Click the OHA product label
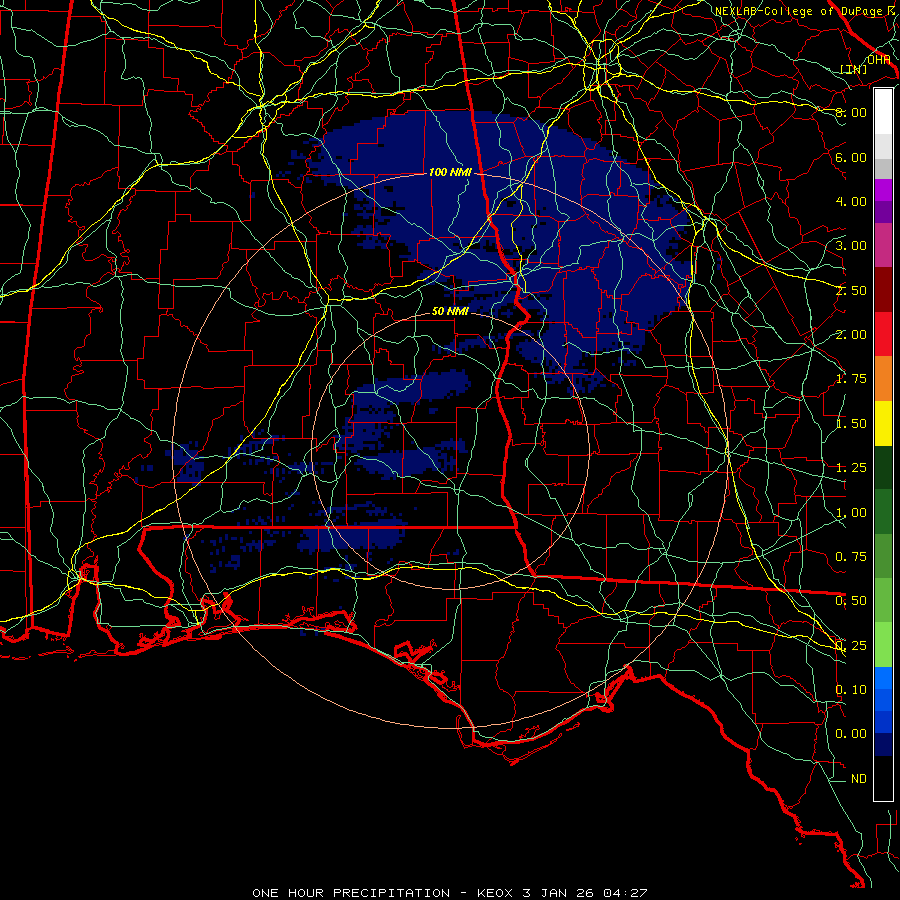 coord(878,59)
